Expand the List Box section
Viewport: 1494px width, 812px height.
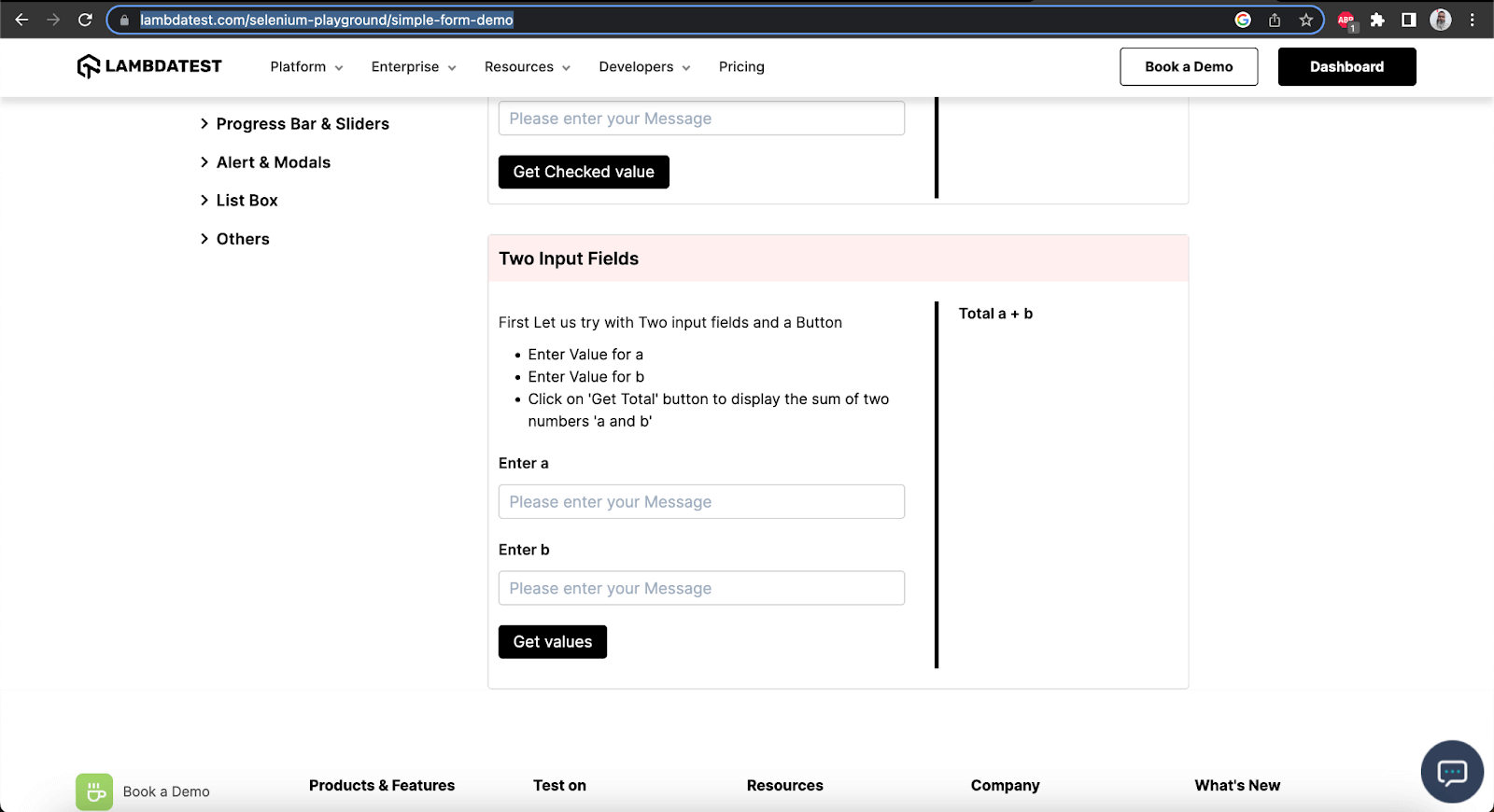[x=239, y=201]
